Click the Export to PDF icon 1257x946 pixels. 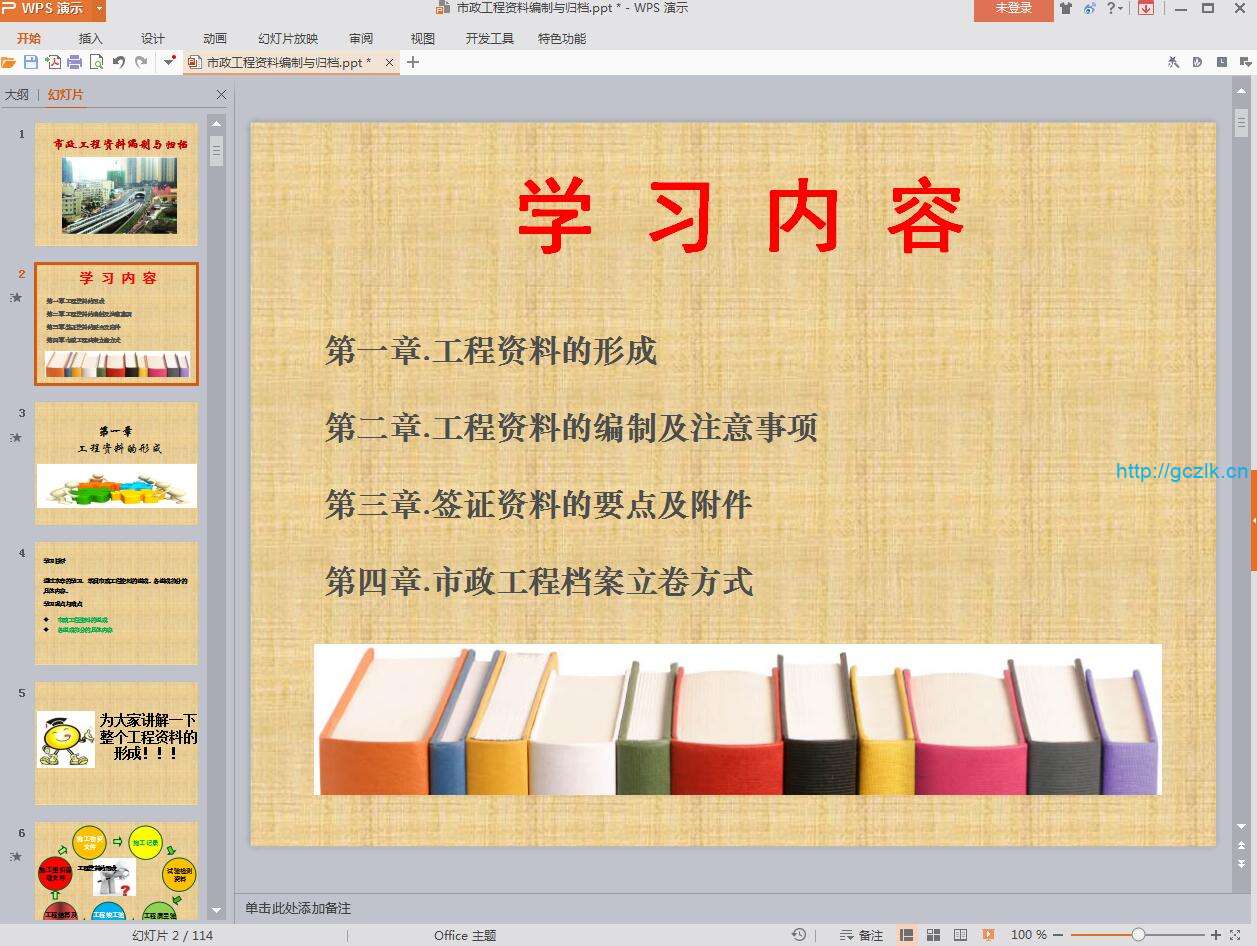point(52,62)
